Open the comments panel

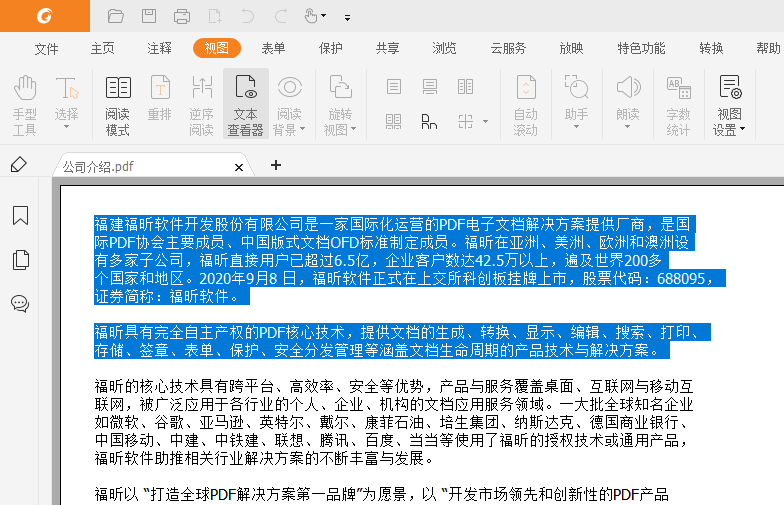pyautogui.click(x=20, y=304)
